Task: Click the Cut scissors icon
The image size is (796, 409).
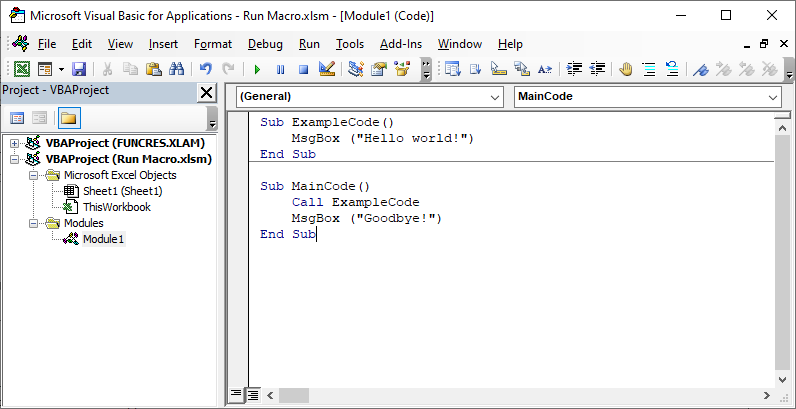Action: (x=107, y=69)
